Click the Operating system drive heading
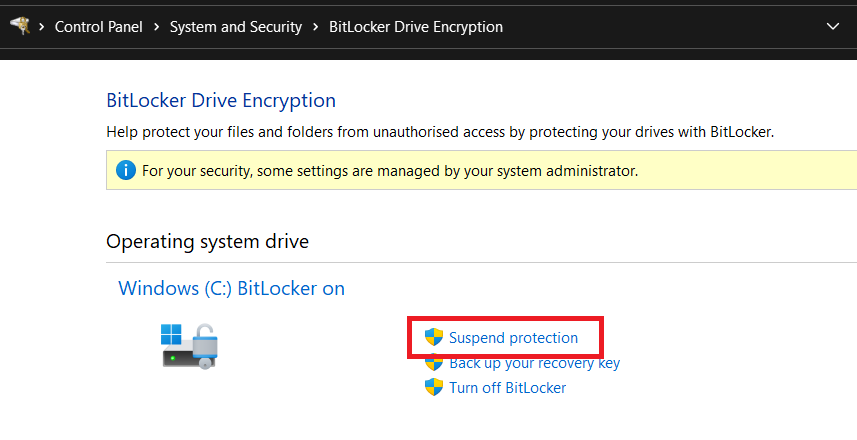857x440 pixels. [207, 241]
